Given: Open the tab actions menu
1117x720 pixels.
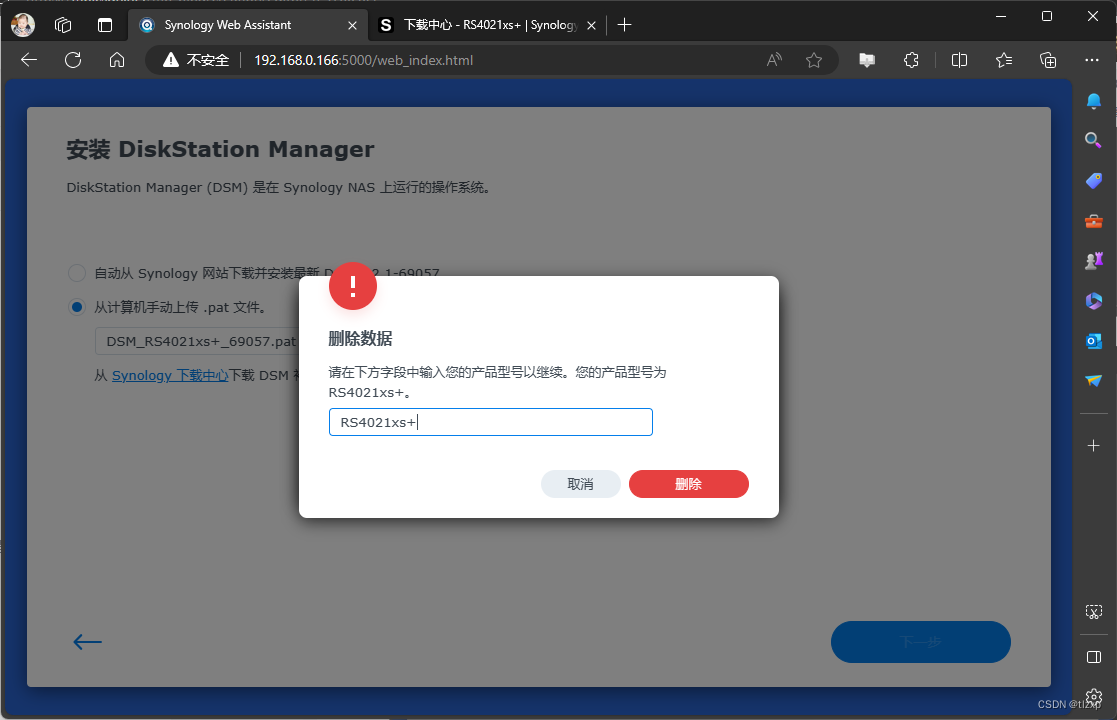Looking at the screenshot, I should click(x=105, y=25).
